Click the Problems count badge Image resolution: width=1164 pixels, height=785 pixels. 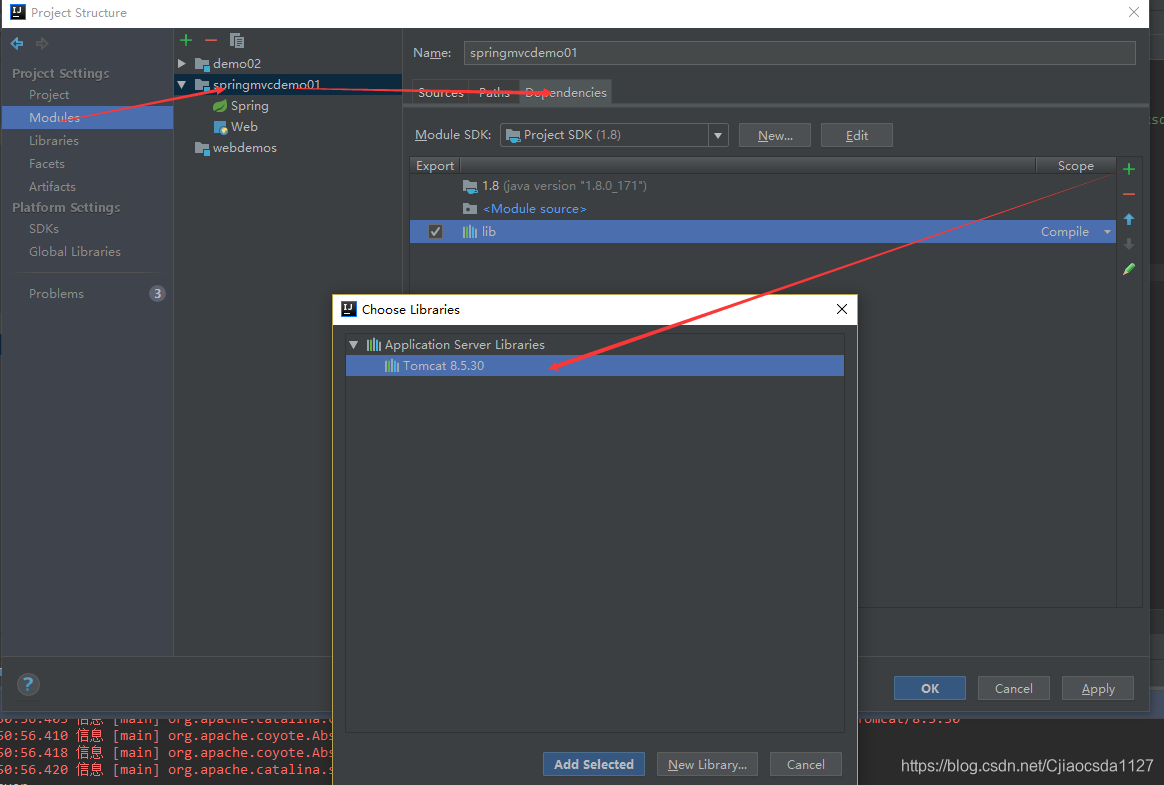157,293
